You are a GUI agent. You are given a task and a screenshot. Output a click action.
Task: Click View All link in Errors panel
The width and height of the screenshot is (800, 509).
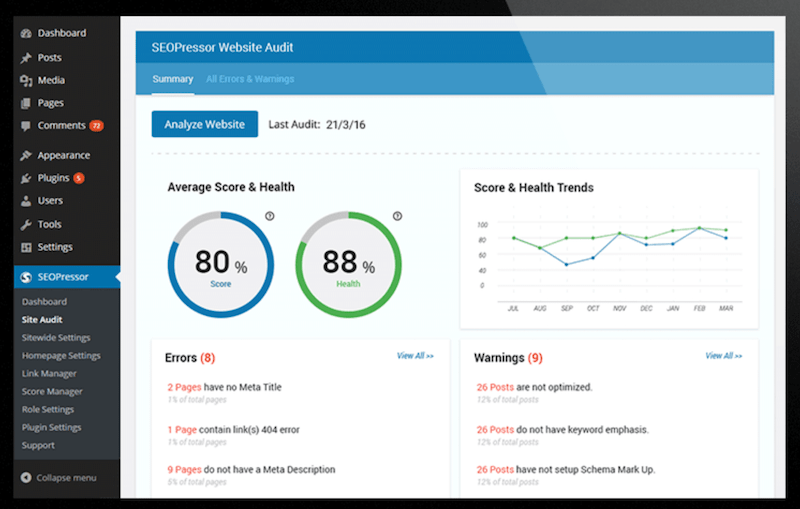click(x=415, y=356)
